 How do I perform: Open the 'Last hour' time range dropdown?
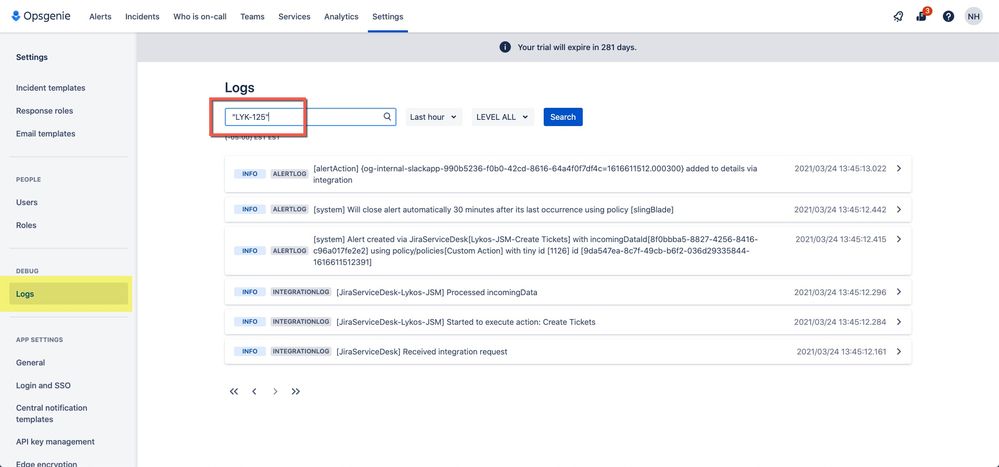click(434, 117)
